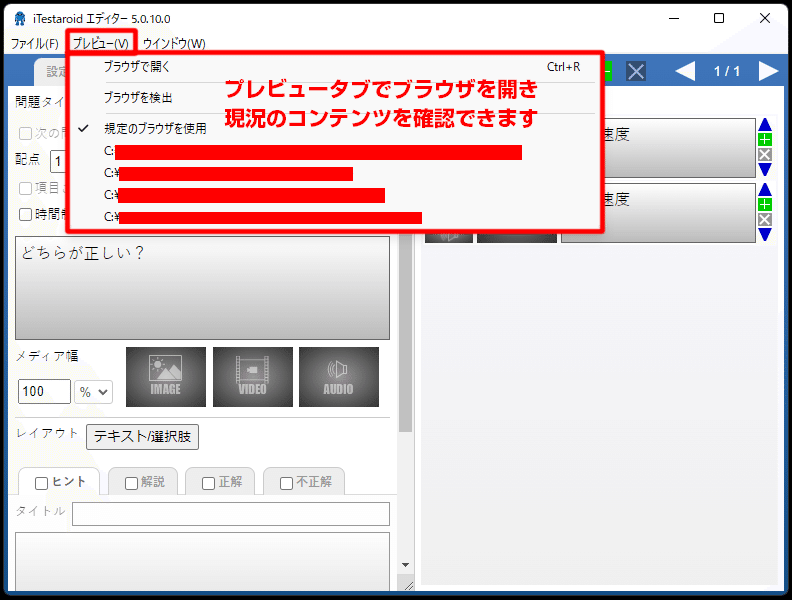Click the テキスト/選択肢 layout button
The width and height of the screenshot is (792, 600).
tap(142, 437)
